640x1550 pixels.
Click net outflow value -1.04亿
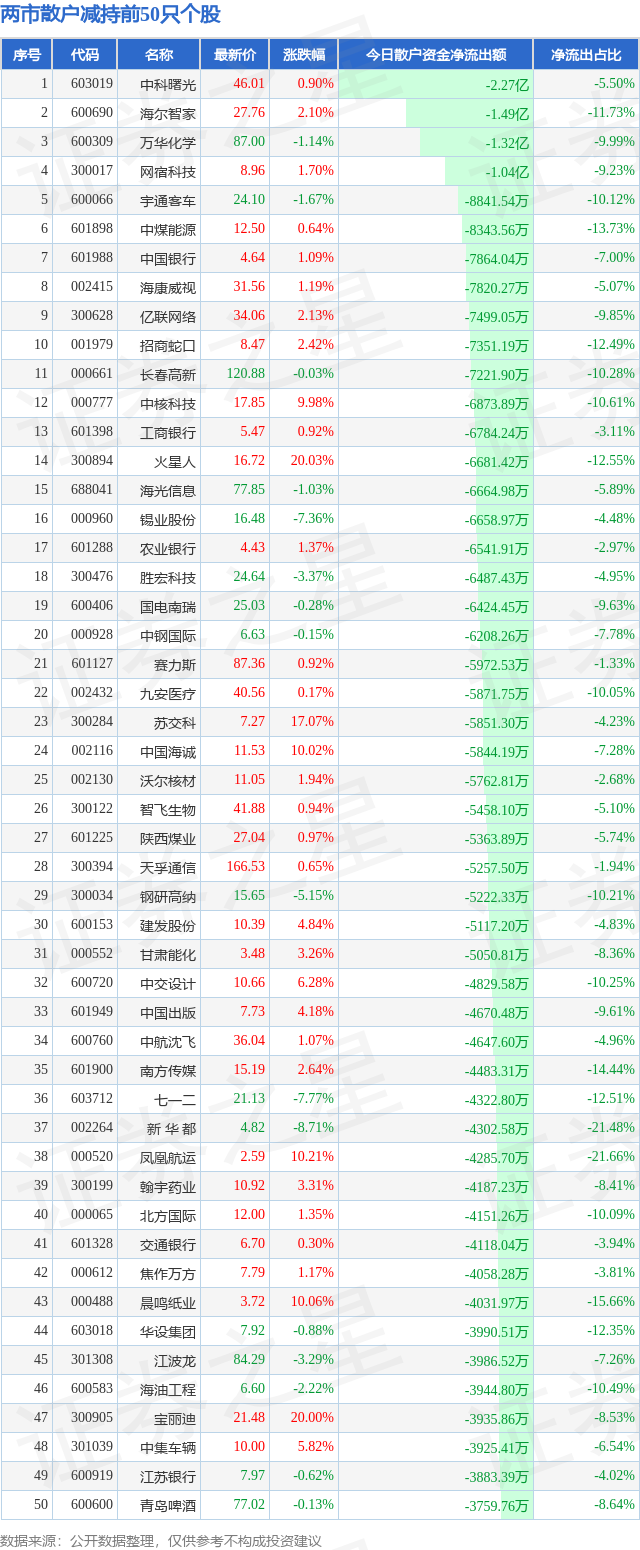click(x=507, y=171)
